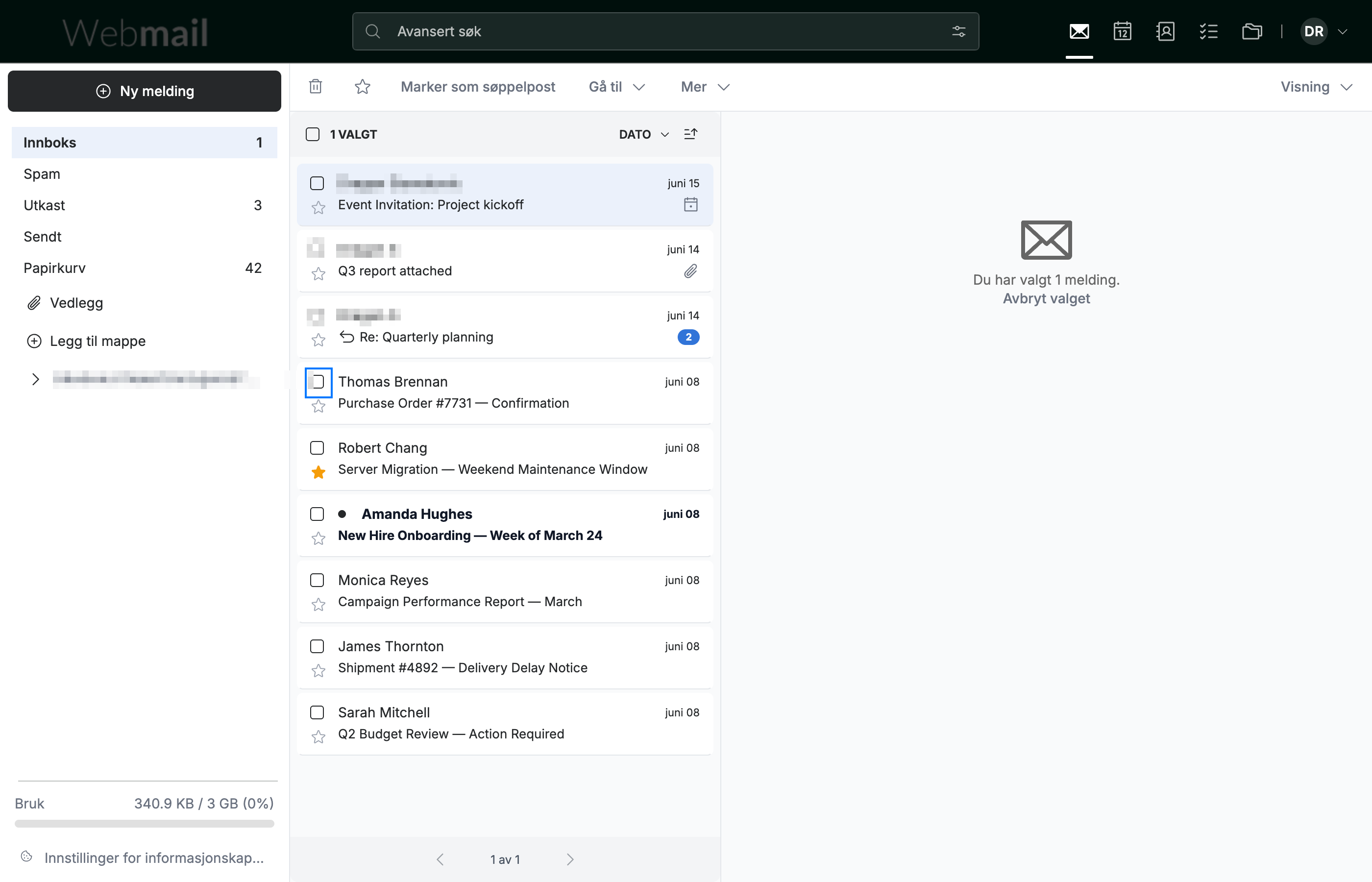Image resolution: width=1372 pixels, height=882 pixels.
Task: Star the Campaign Performance Report message
Action: 318,604
